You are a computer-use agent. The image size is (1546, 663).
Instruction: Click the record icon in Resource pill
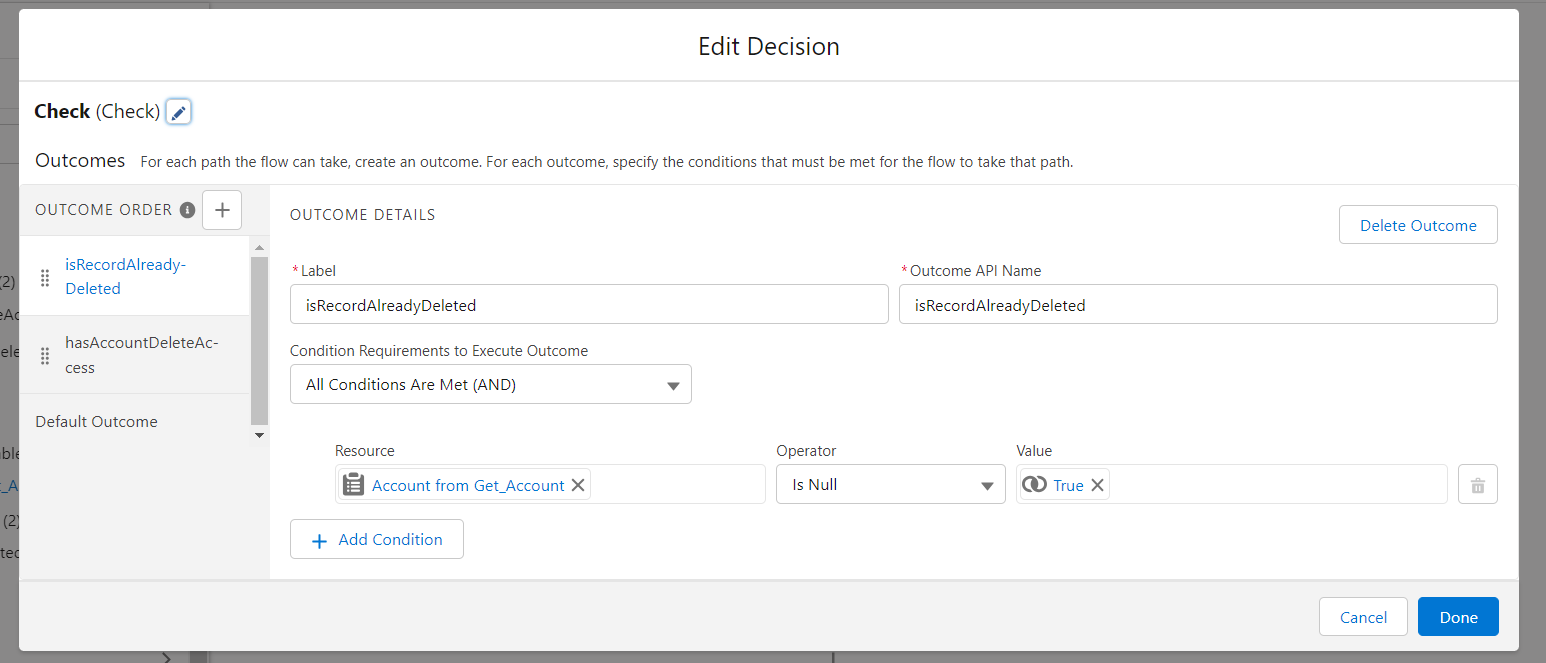coord(354,485)
